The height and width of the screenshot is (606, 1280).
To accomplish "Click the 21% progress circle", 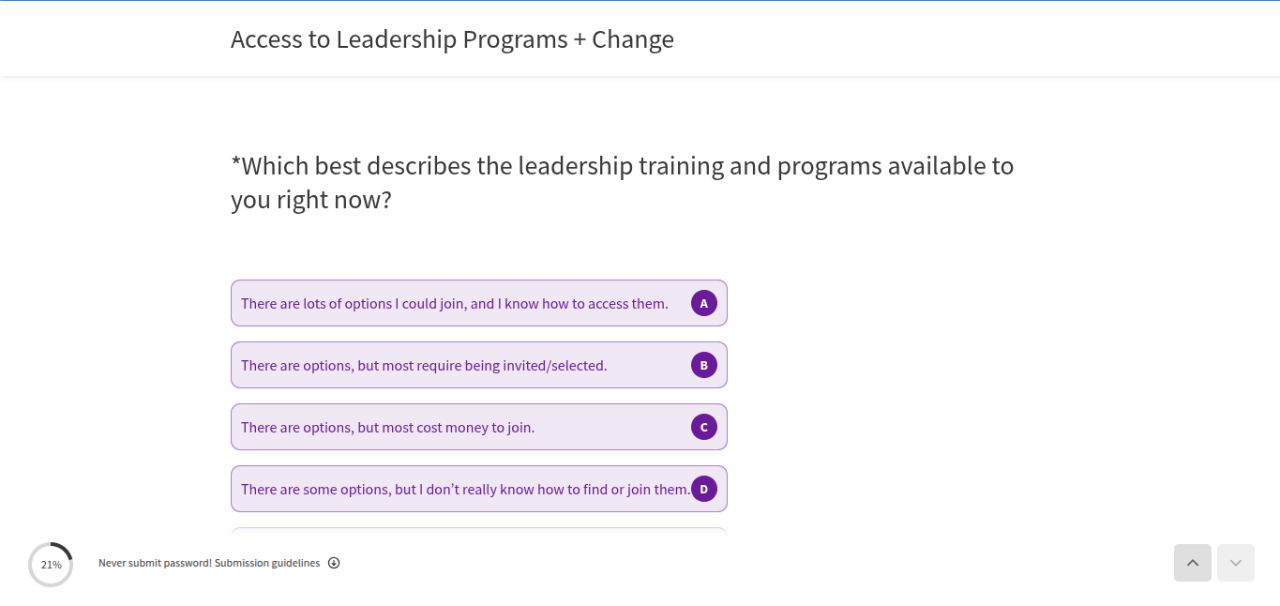I will [x=51, y=565].
